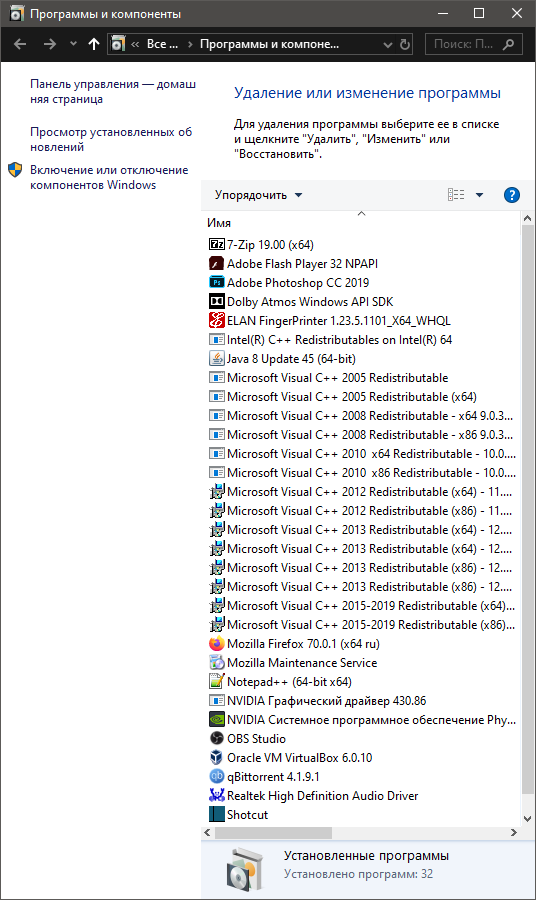Viewport: 536px width, 900px height.
Task: Open Включение или отключение компонентов Windows
Action: (x=109, y=177)
